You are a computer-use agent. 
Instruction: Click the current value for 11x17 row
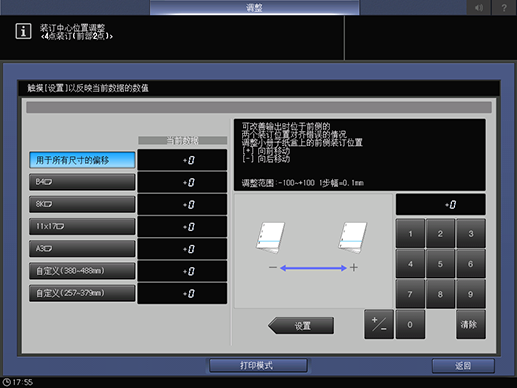point(182,227)
